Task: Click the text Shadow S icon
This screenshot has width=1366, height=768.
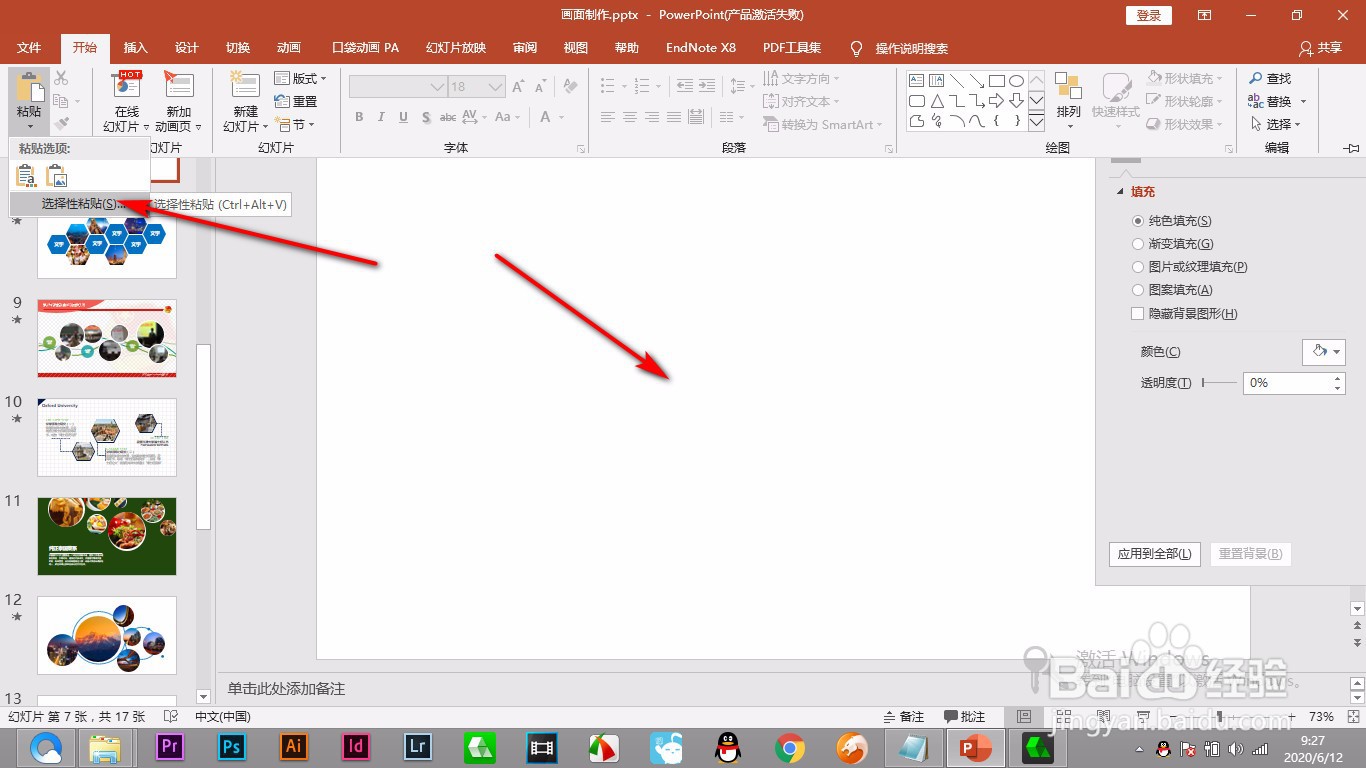Action: pyautogui.click(x=426, y=117)
